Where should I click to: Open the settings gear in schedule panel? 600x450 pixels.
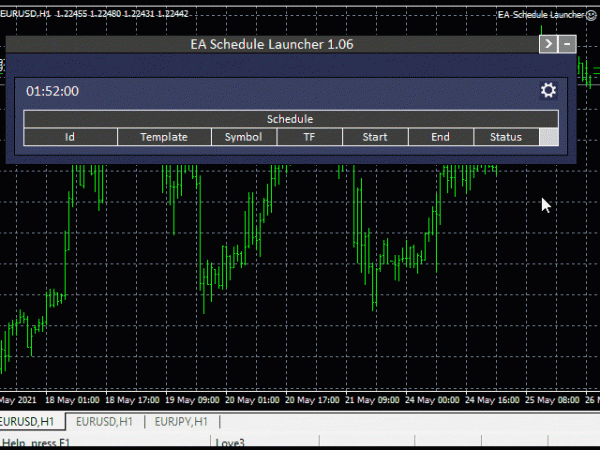tap(548, 91)
